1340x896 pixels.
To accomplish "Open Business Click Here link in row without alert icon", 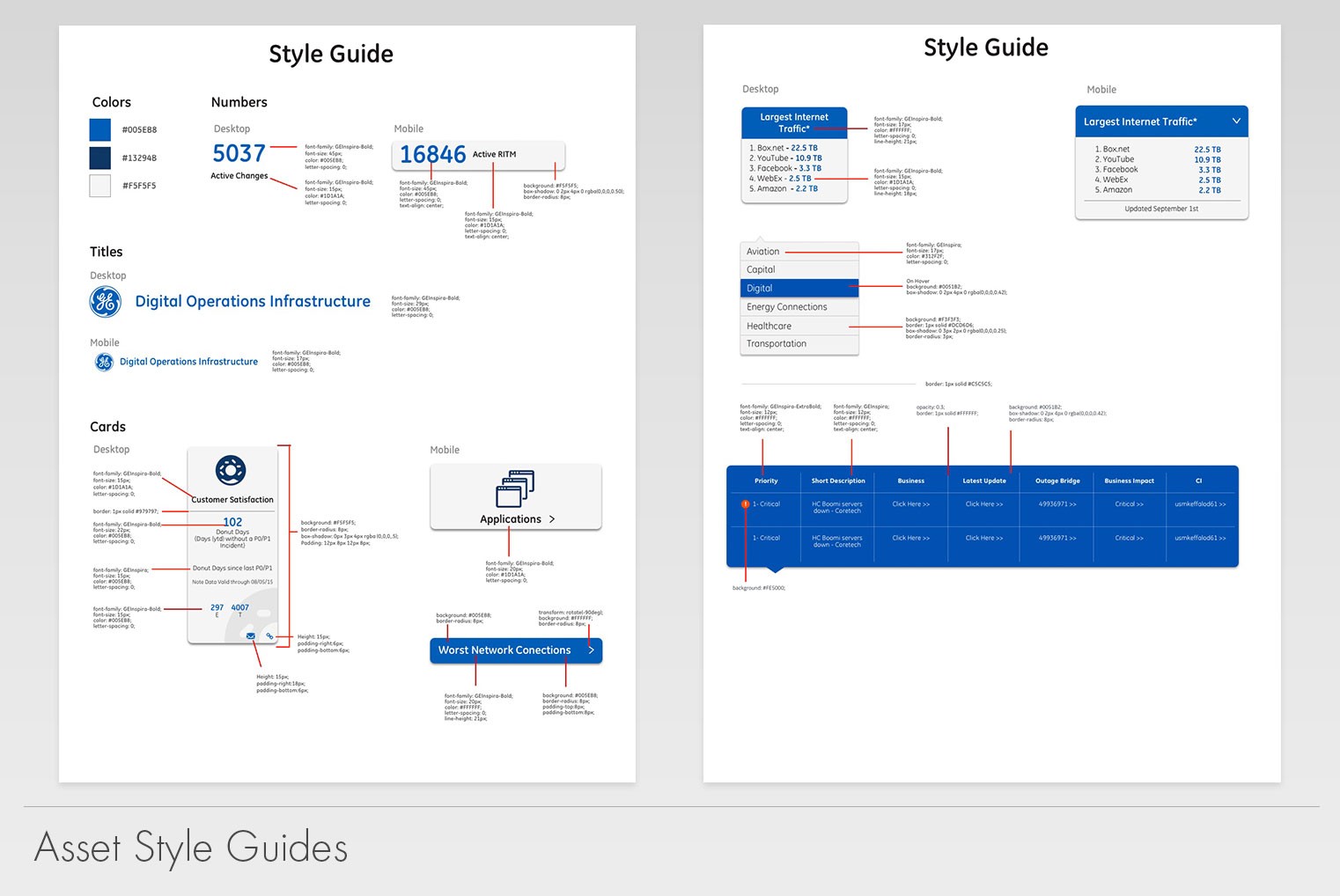I will pyautogui.click(x=911, y=538).
